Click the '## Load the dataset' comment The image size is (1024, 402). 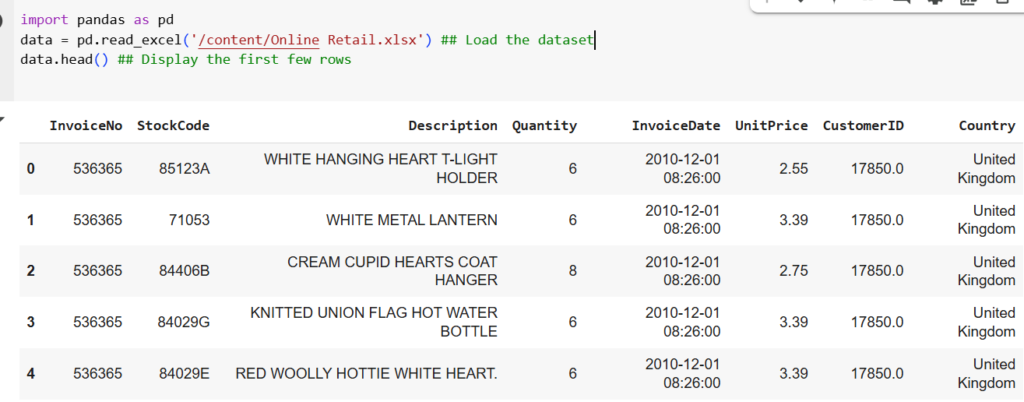(517, 40)
